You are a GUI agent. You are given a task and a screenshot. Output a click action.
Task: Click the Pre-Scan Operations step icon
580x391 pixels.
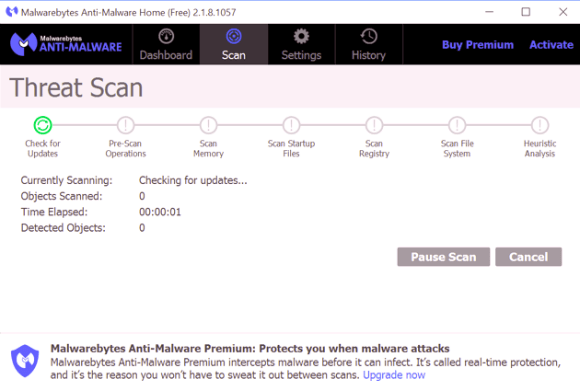coord(125,125)
